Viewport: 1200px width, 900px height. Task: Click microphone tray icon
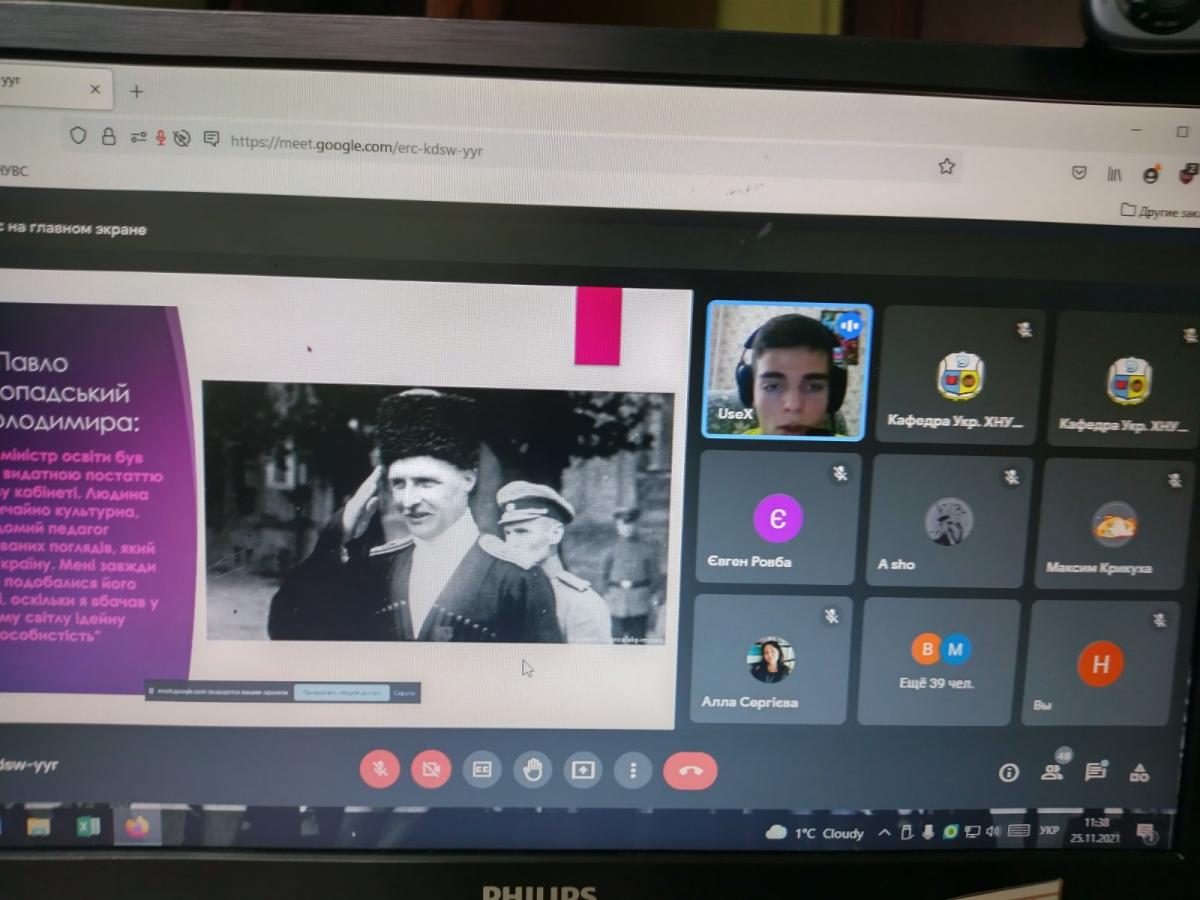pyautogui.click(x=928, y=832)
